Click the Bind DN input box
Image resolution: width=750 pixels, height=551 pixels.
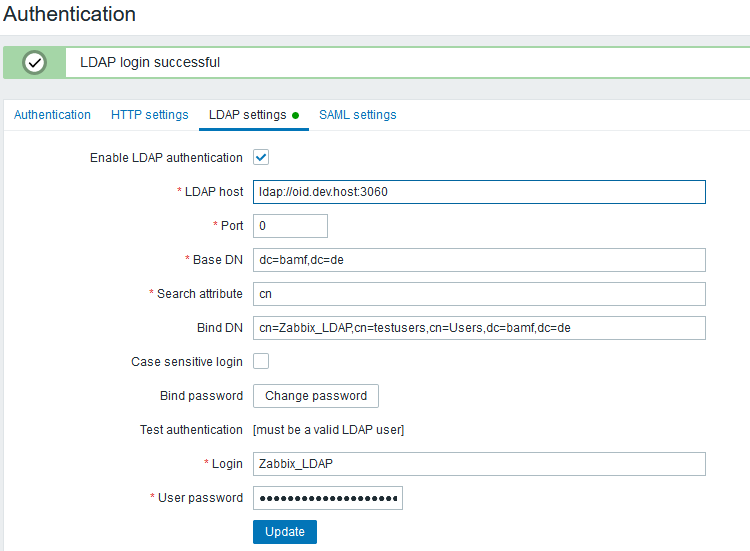[479, 328]
